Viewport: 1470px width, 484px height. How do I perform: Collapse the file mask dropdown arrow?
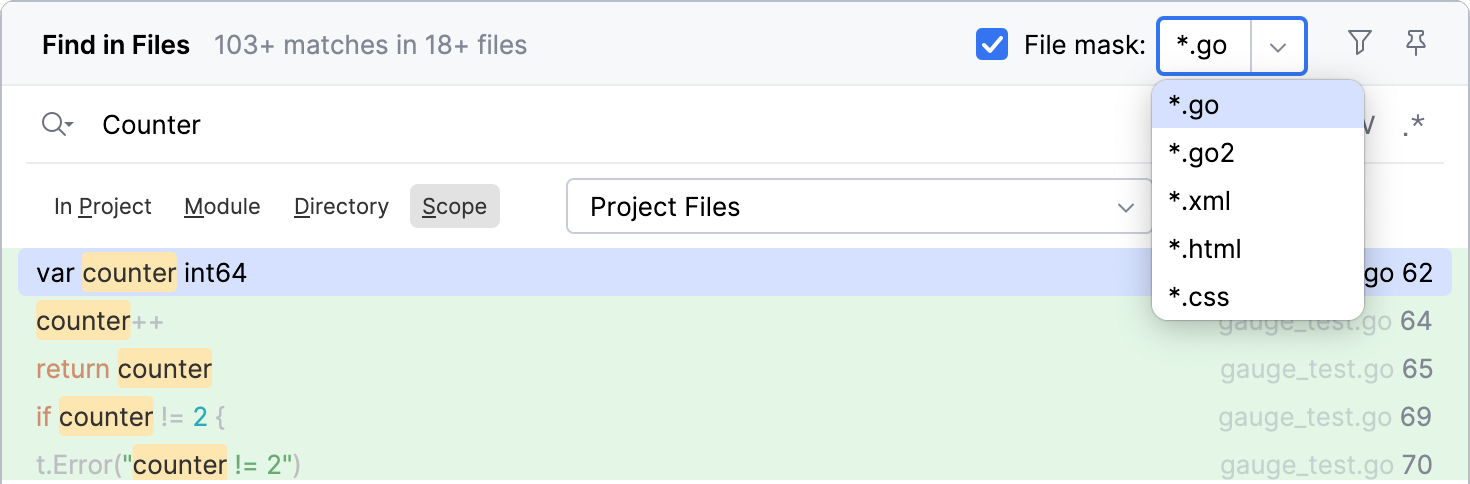click(x=1278, y=47)
